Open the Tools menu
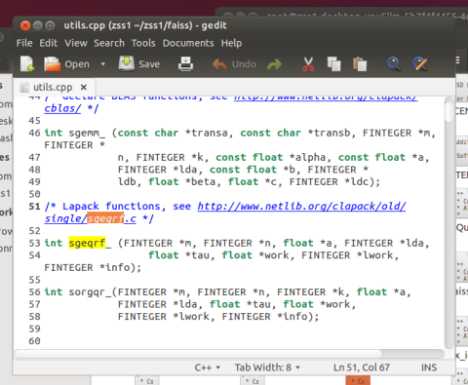This screenshot has width=468, height=385. point(143,43)
